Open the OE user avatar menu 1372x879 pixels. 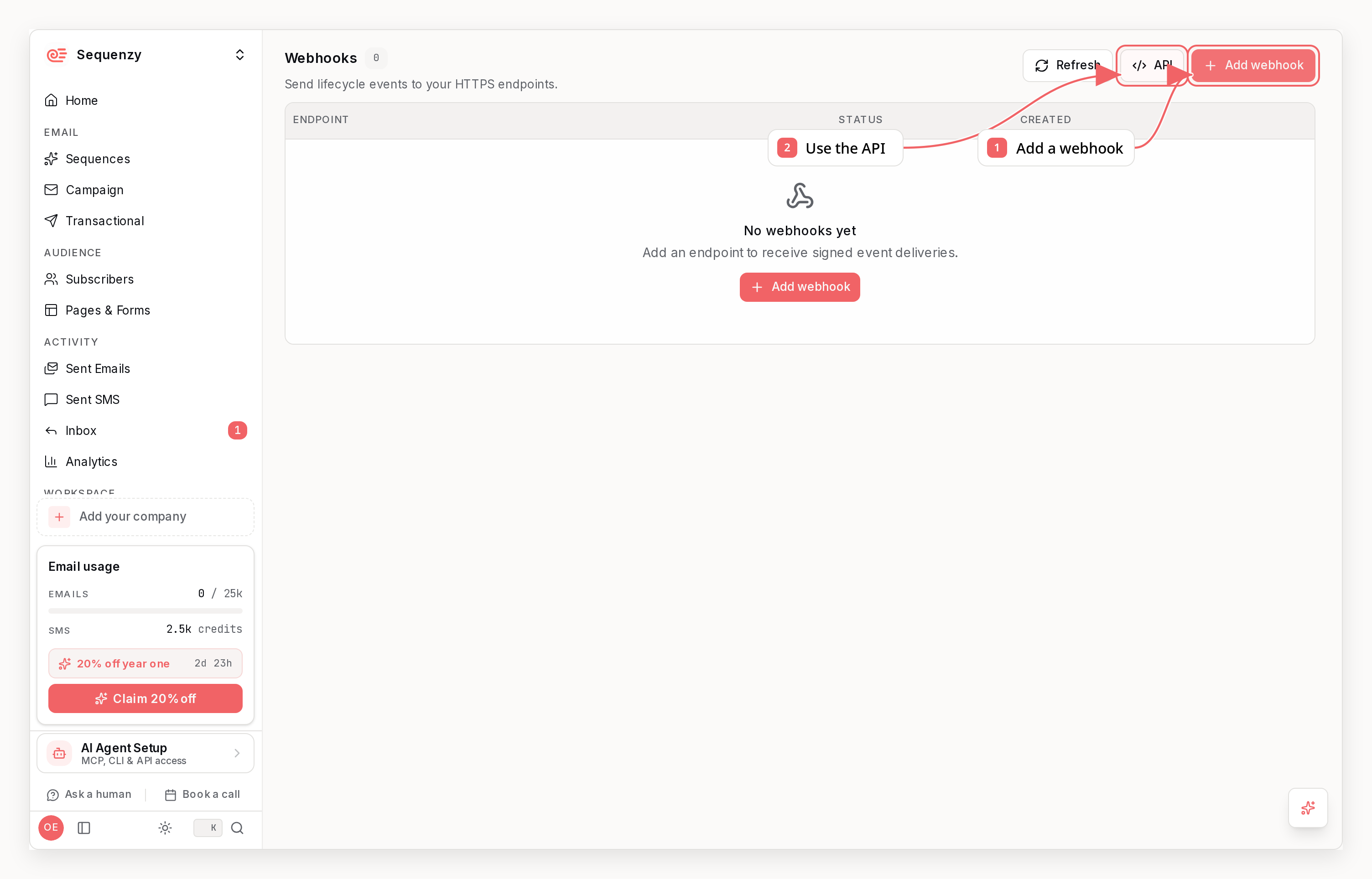click(x=52, y=827)
